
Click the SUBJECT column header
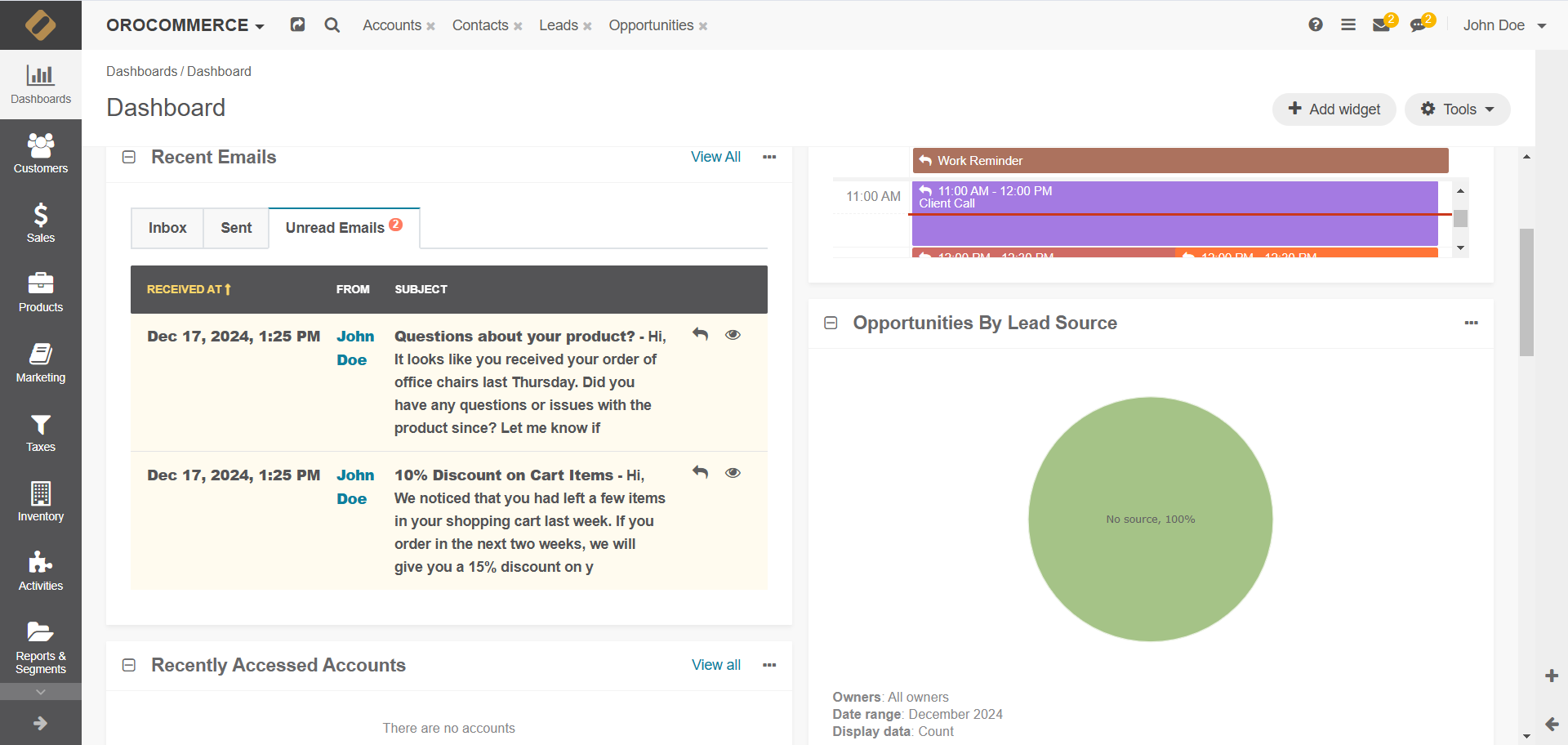[421, 289]
